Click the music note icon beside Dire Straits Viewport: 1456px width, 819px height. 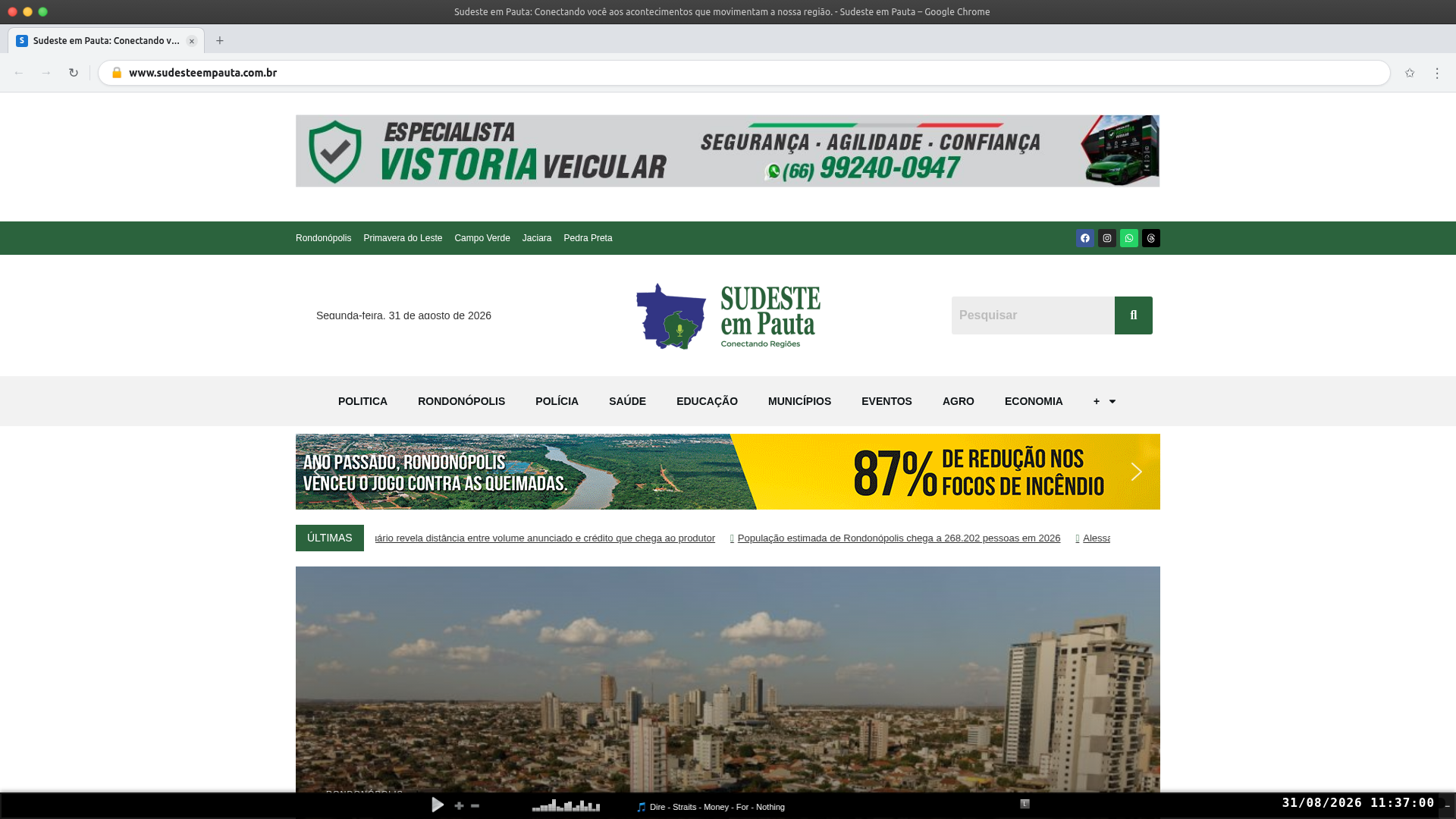tap(642, 807)
